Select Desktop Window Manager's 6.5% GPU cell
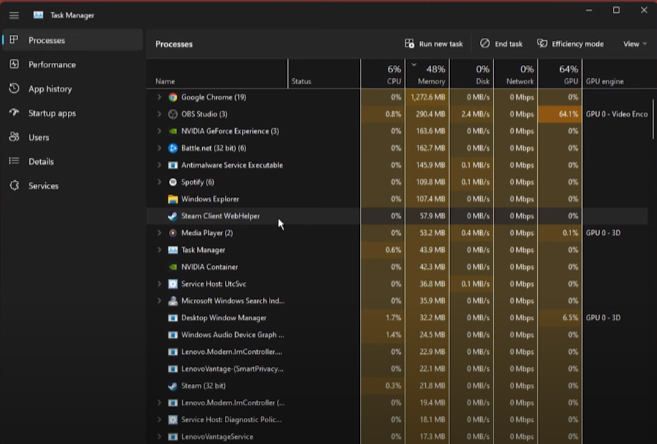657x444 pixels. click(560, 318)
